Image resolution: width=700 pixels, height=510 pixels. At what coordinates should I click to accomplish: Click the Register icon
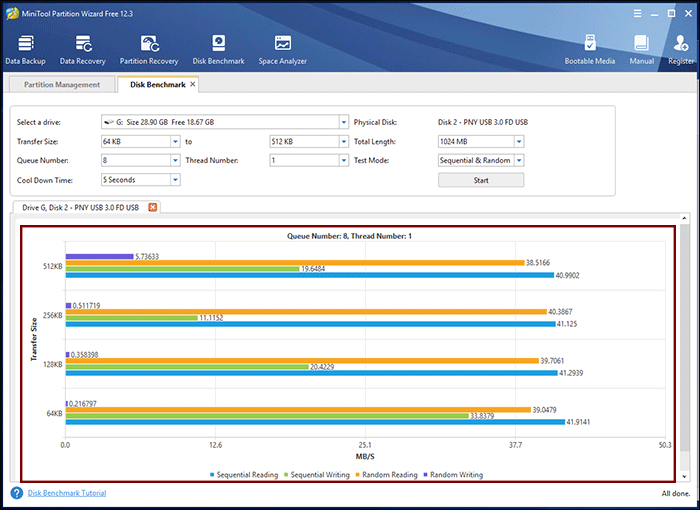point(681,50)
